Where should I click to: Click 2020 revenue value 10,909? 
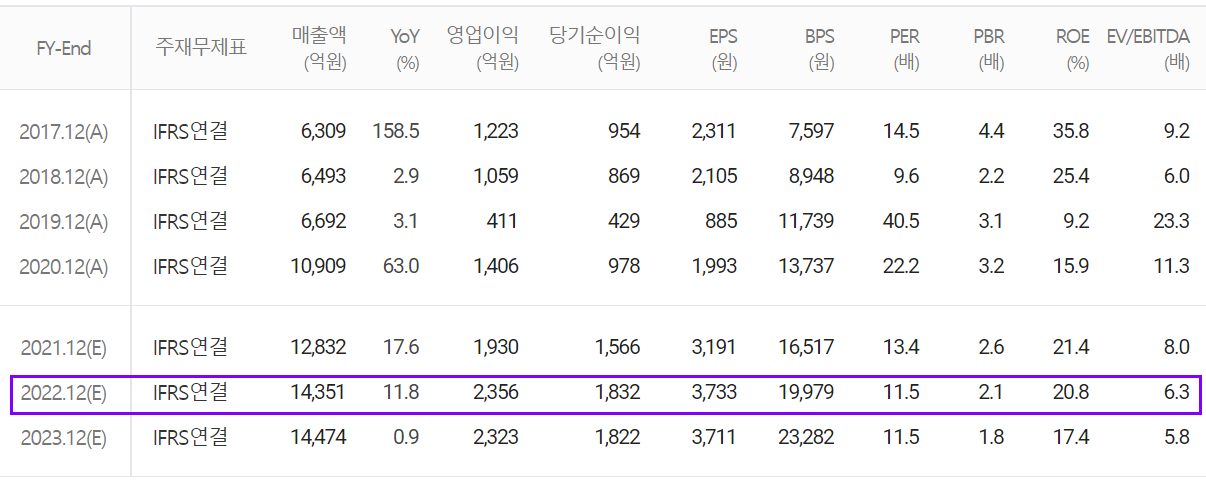pyautogui.click(x=318, y=266)
